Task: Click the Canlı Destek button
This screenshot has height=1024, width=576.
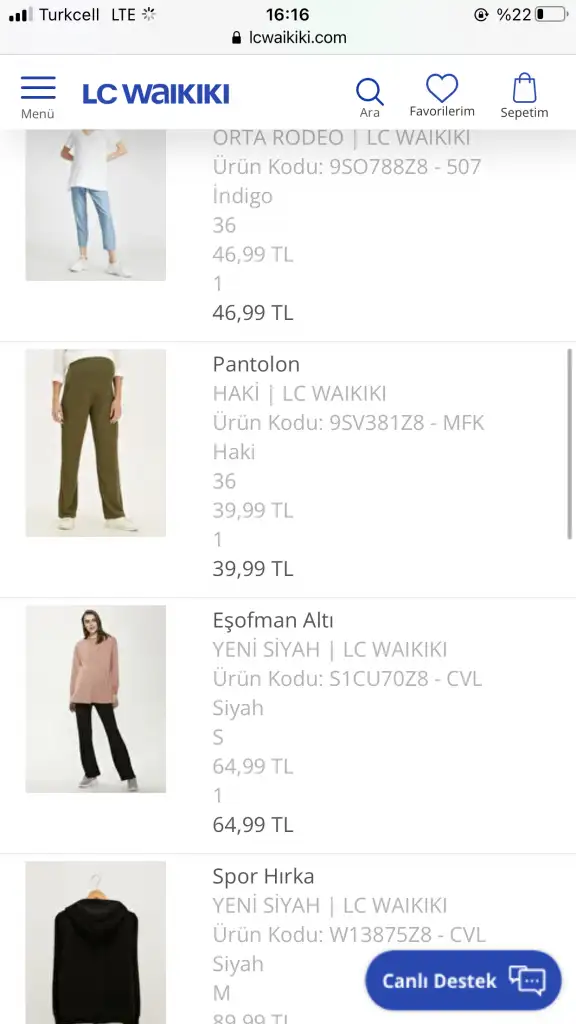Action: 463,980
